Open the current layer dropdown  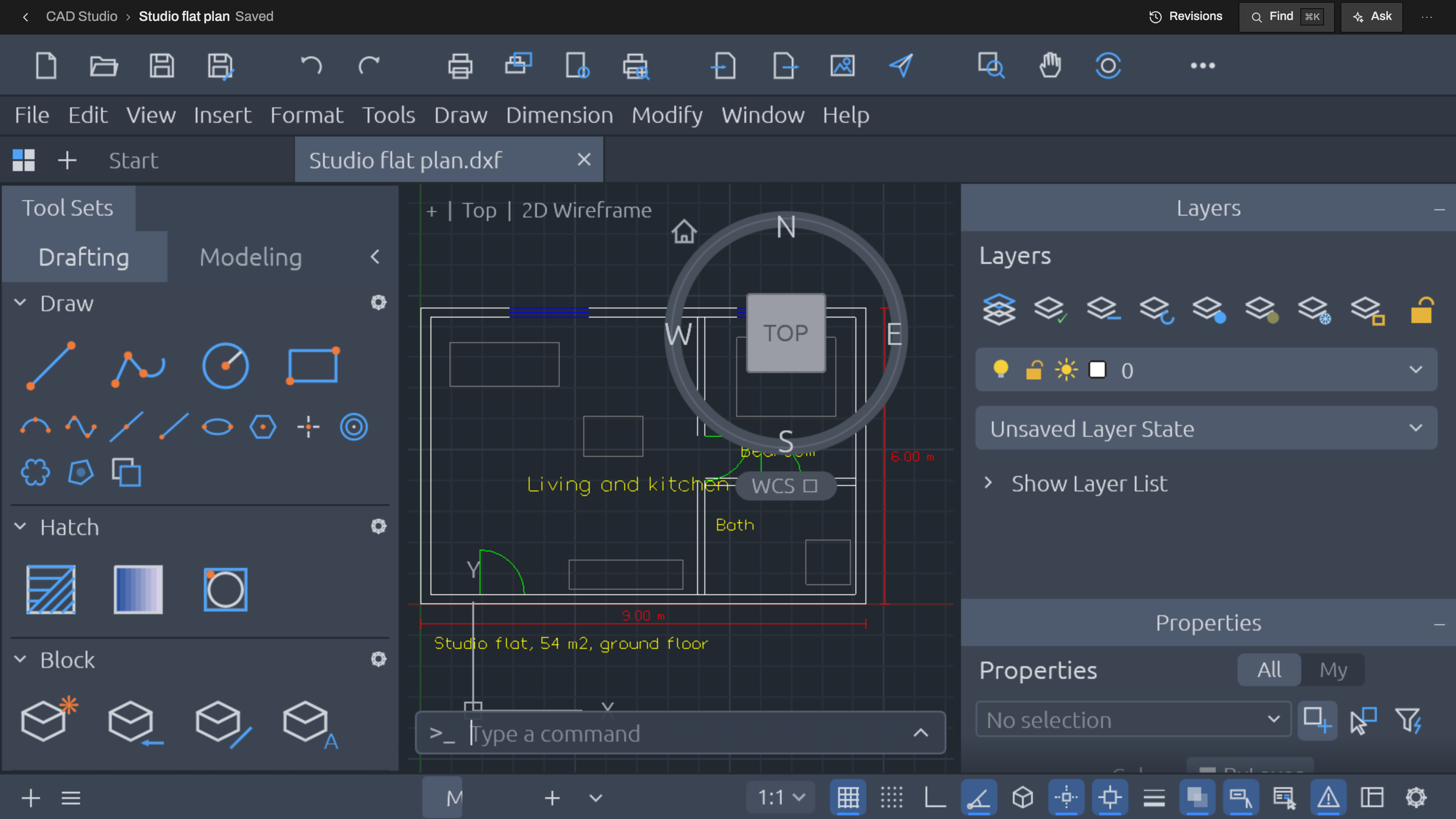1206,369
